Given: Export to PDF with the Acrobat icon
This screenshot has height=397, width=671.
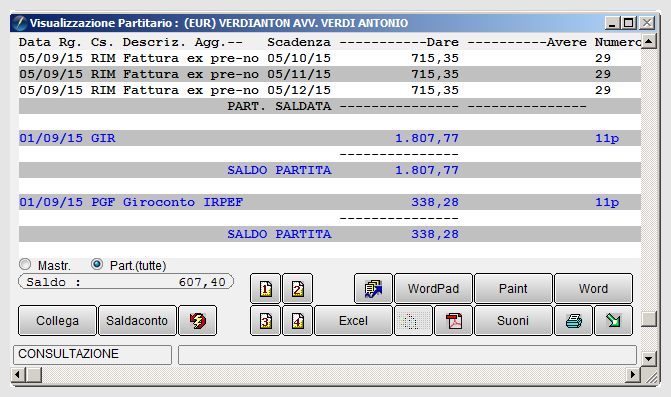Looking at the screenshot, I should [x=454, y=320].
